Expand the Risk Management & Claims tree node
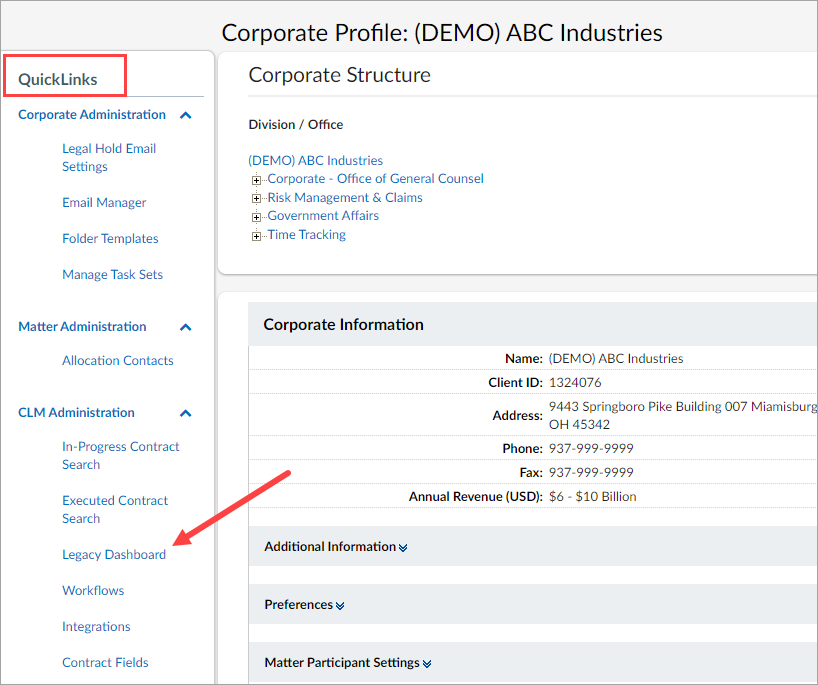 [256, 197]
